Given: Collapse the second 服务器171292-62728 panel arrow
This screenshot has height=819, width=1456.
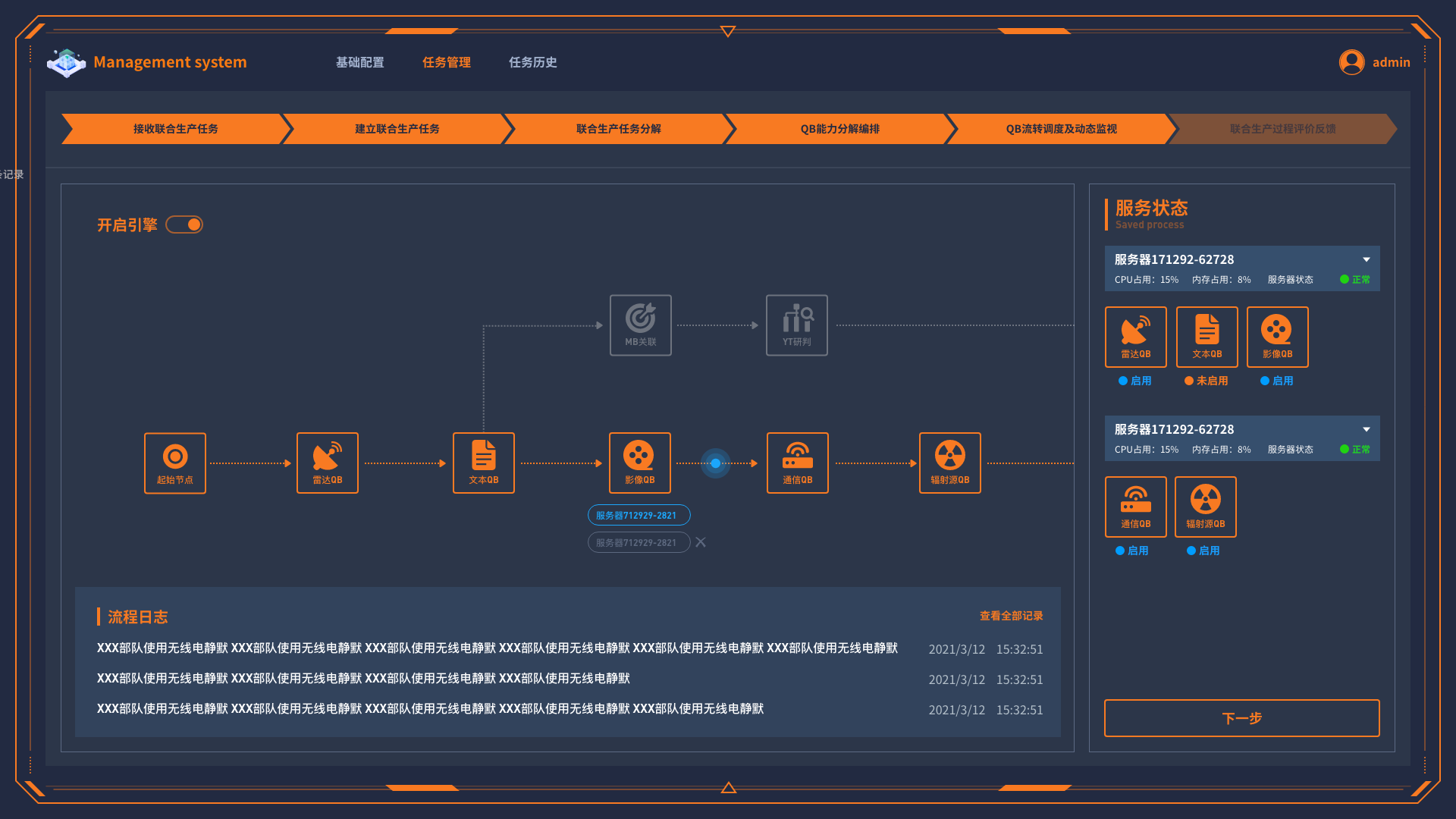Looking at the screenshot, I should (1367, 429).
